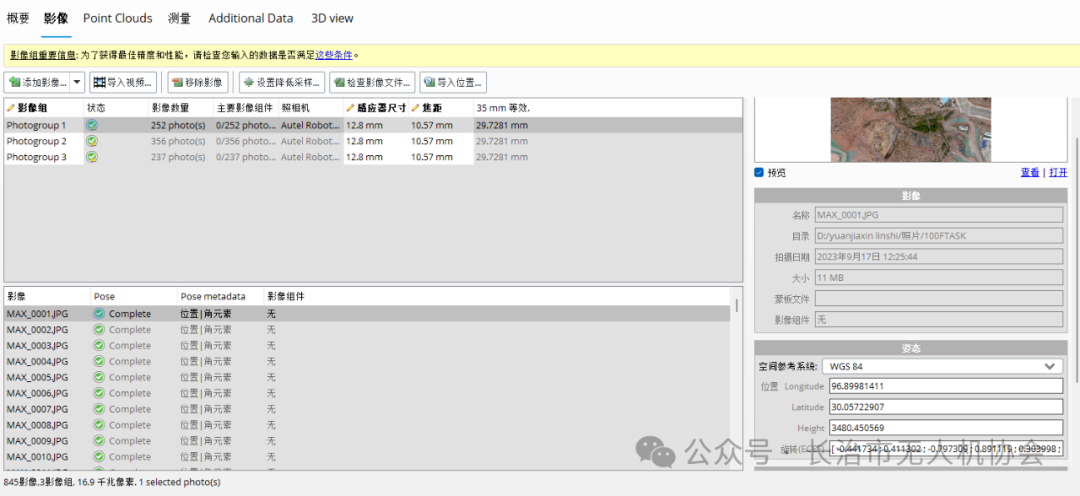Click the 名称 field MAX_0001.JPG
This screenshot has height=496, width=1080.
click(938, 215)
